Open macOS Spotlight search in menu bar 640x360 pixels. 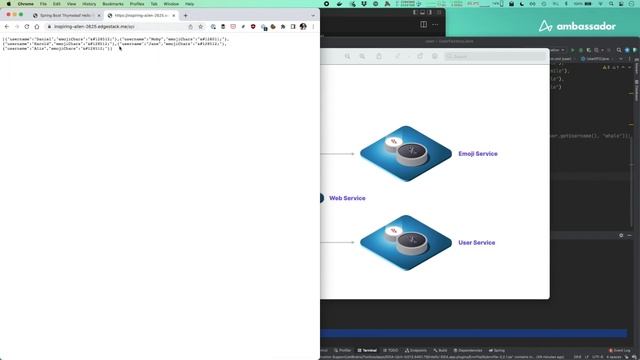[611, 4]
